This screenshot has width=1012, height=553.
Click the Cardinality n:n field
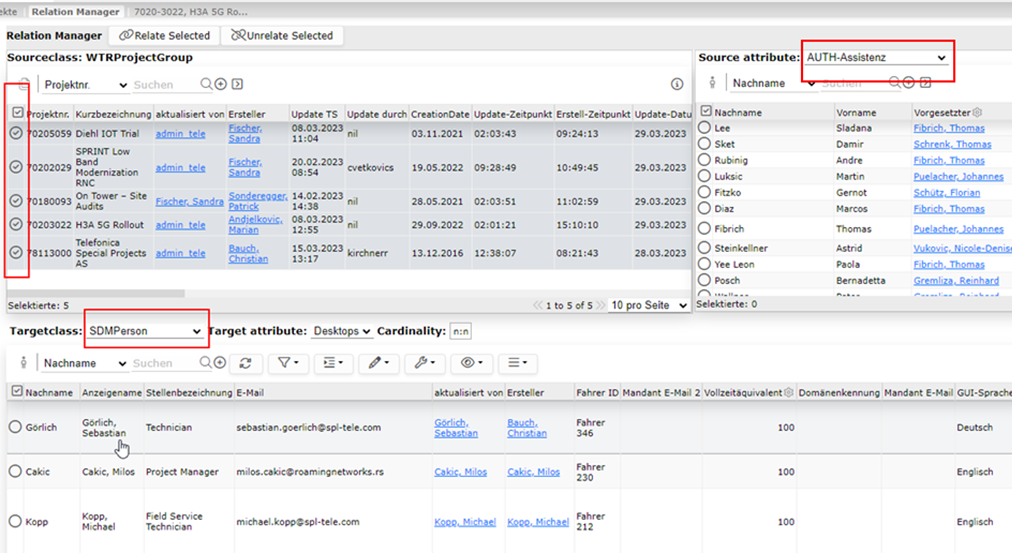coord(460,331)
